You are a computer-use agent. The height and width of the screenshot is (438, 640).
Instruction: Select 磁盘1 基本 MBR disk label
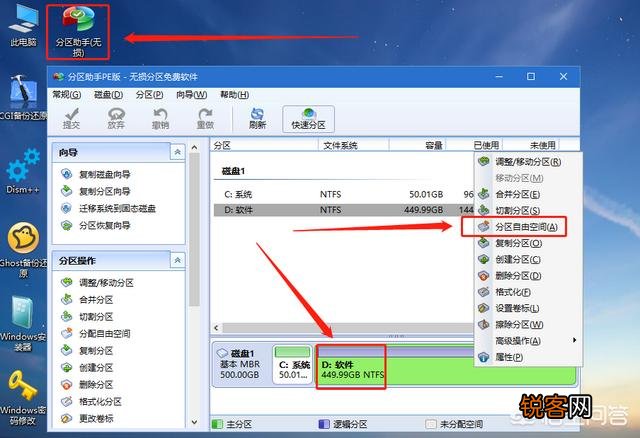[x=240, y=364]
